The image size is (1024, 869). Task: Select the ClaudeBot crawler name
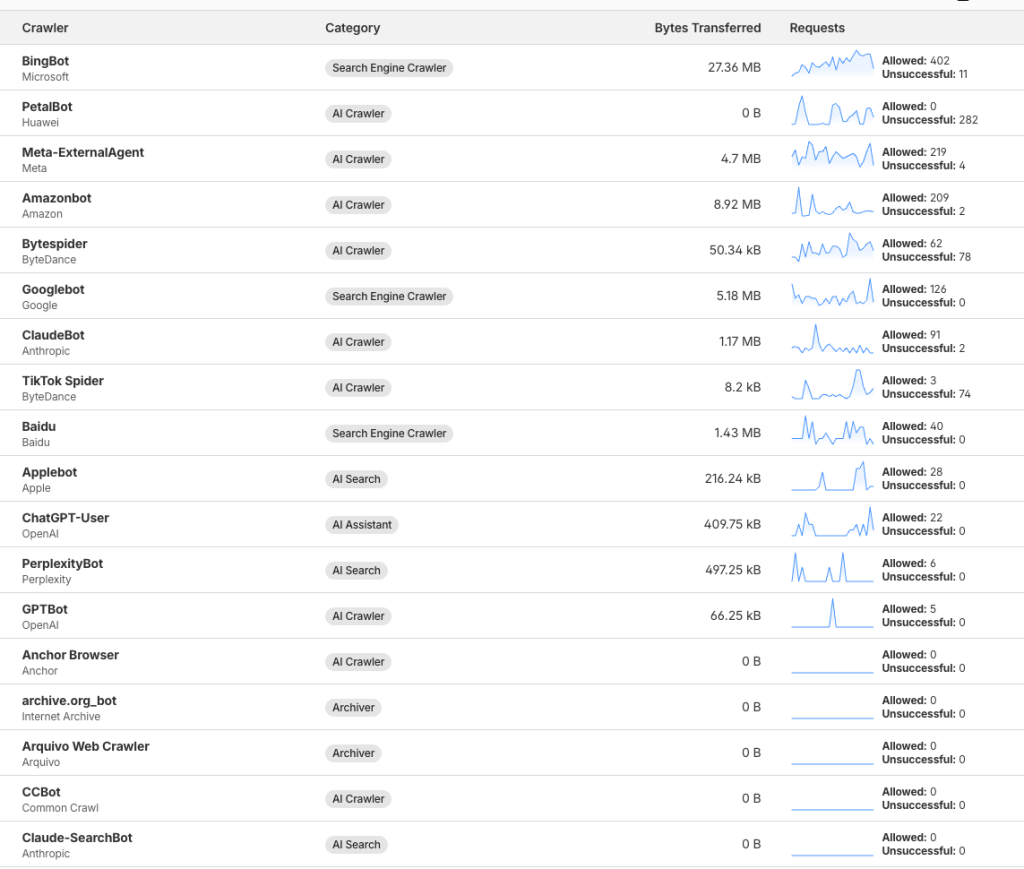(x=53, y=335)
